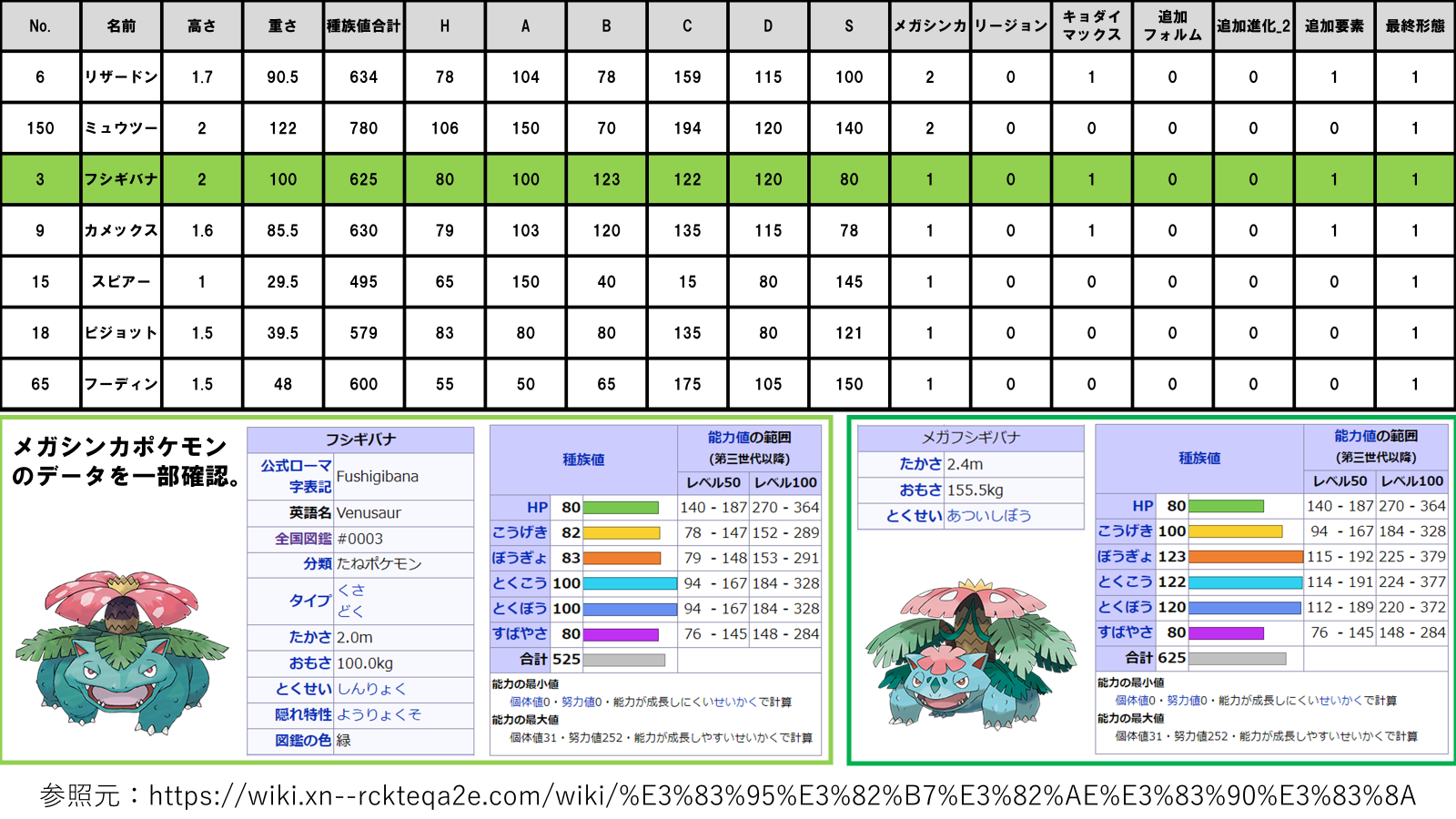Click the スピアー name cell
The width and height of the screenshot is (1456, 819).
[x=121, y=281]
